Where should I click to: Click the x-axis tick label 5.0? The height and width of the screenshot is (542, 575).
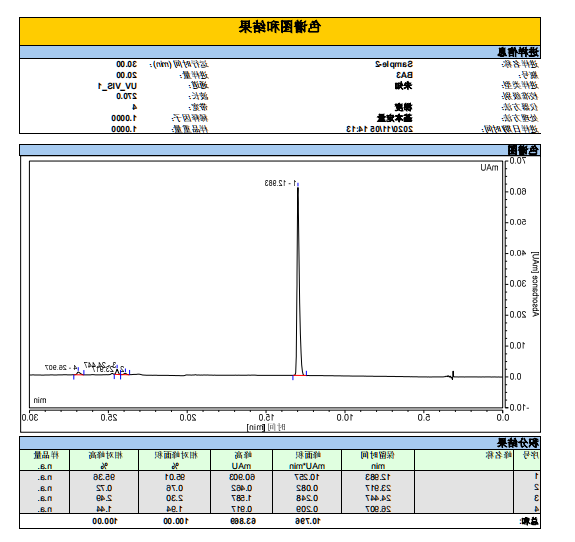(x=424, y=418)
